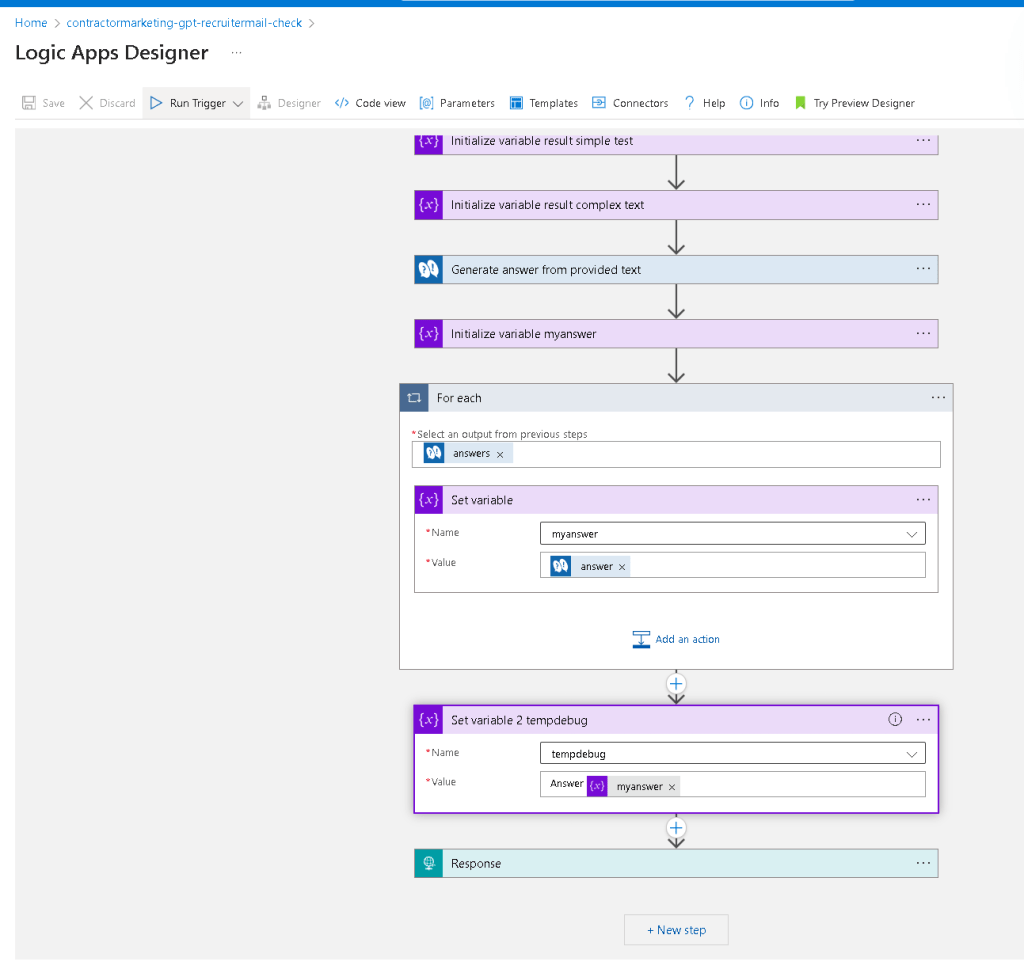This screenshot has width=1024, height=969.
Task: Click the + New step button
Action: tap(676, 930)
